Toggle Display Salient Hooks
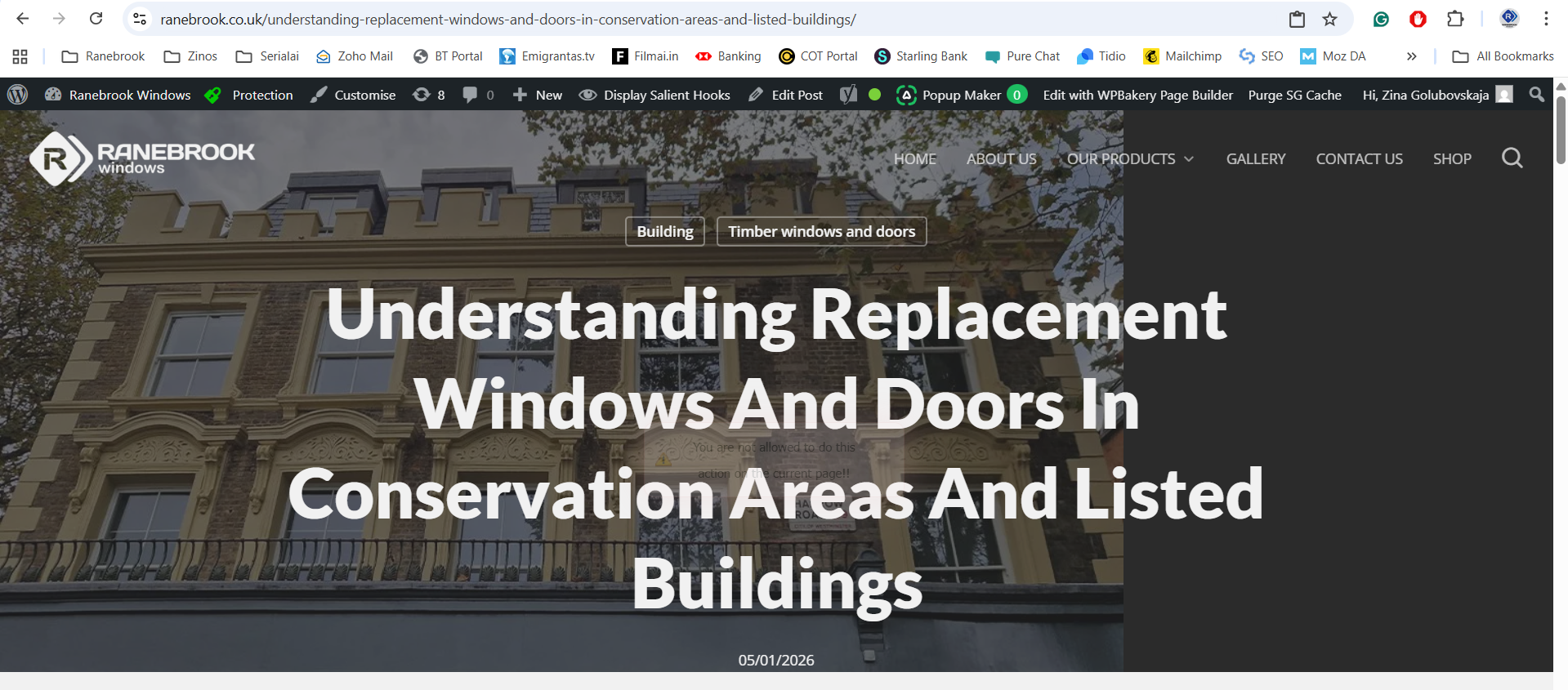1568x690 pixels. coord(654,95)
